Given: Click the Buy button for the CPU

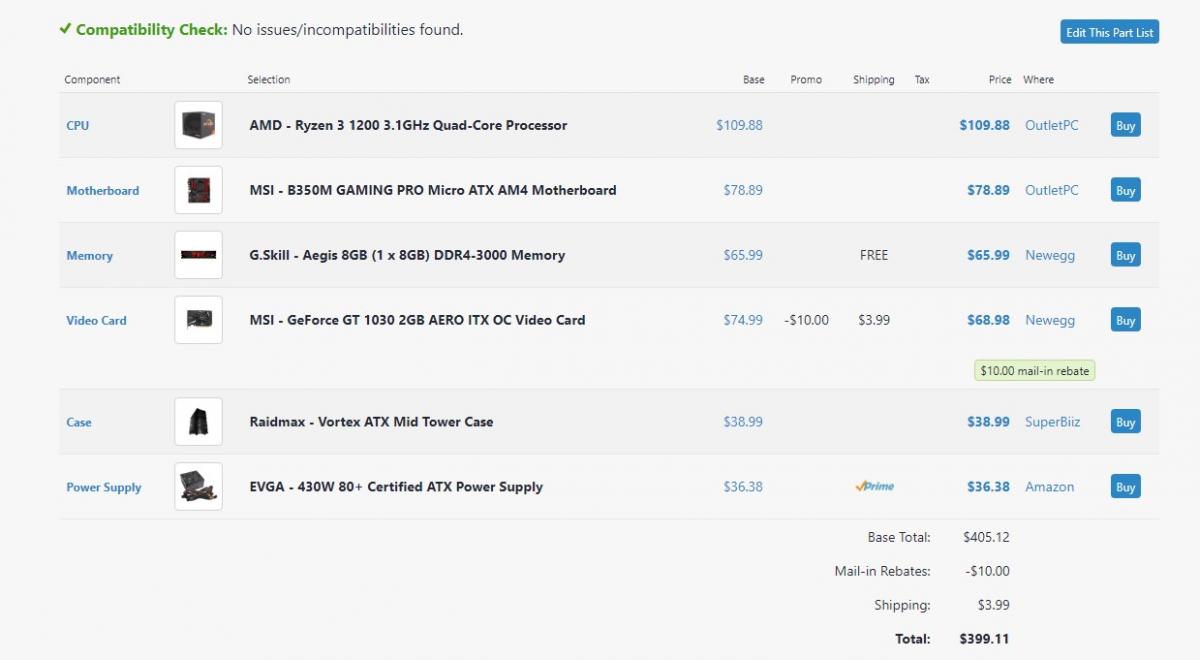Looking at the screenshot, I should pos(1125,126).
